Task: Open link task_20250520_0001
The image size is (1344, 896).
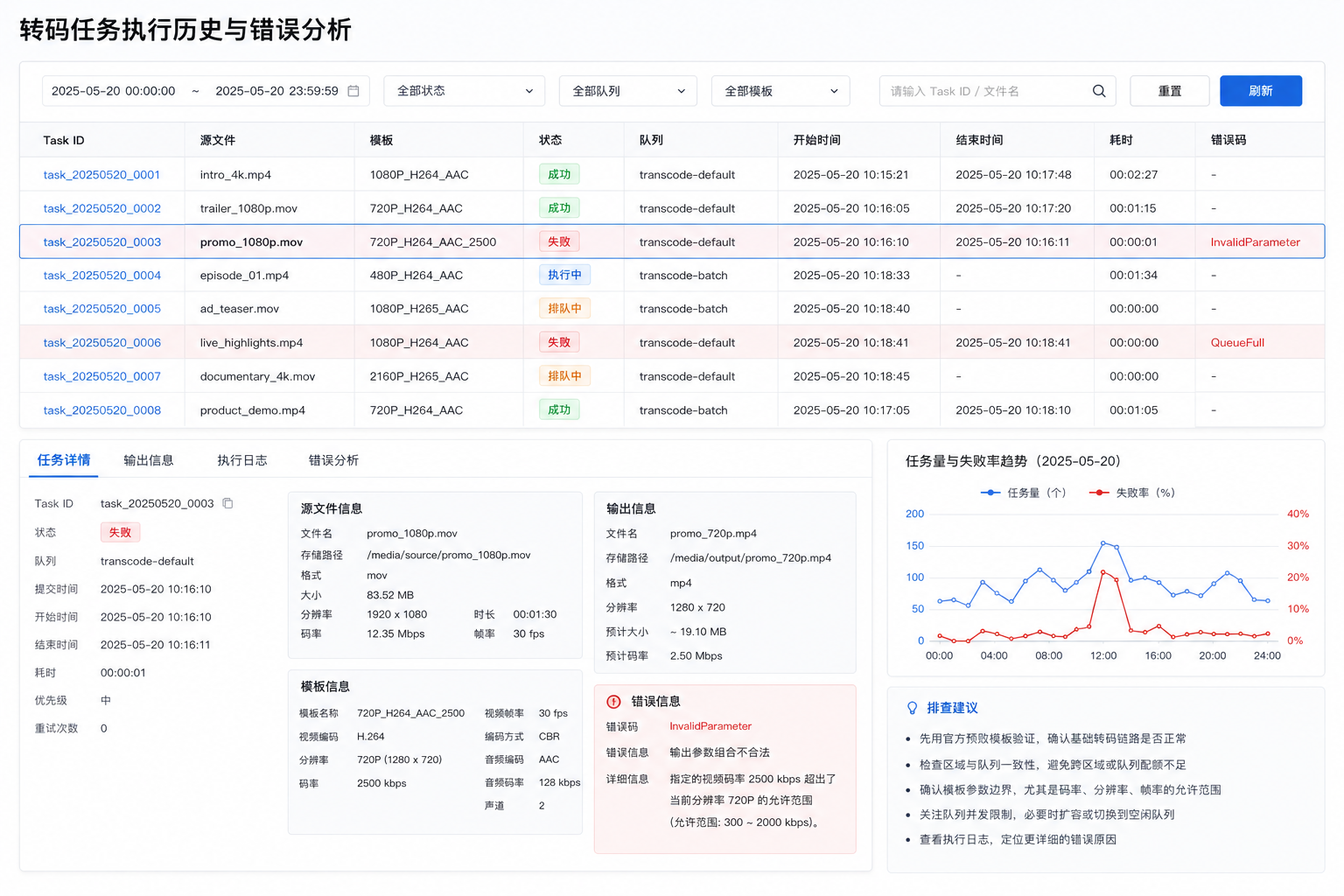Action: [101, 175]
